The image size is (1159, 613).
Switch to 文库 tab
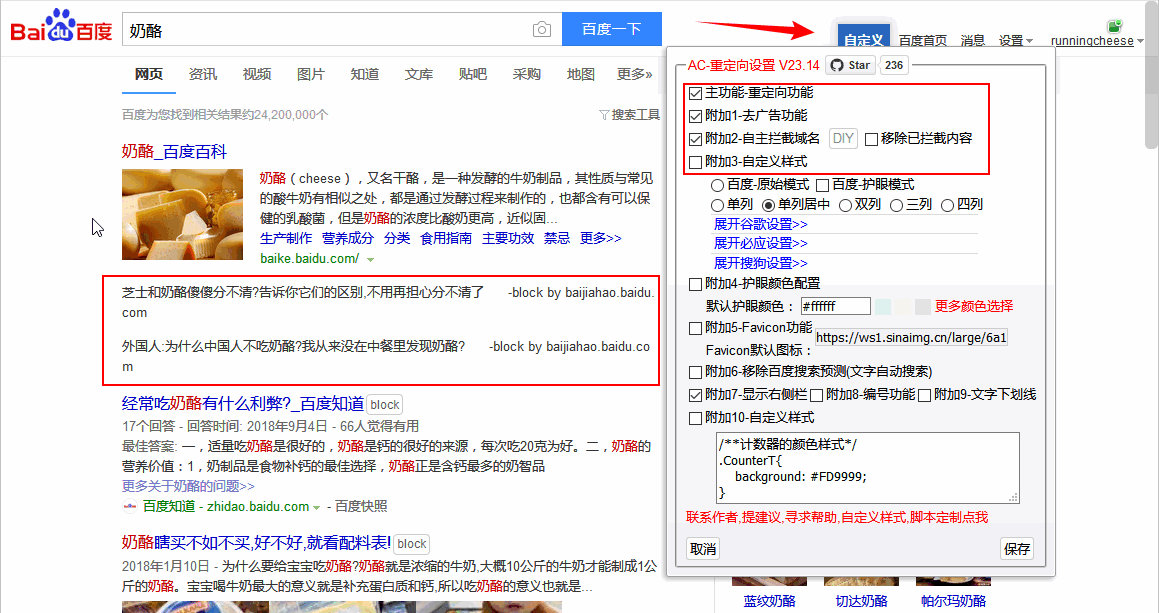418,75
